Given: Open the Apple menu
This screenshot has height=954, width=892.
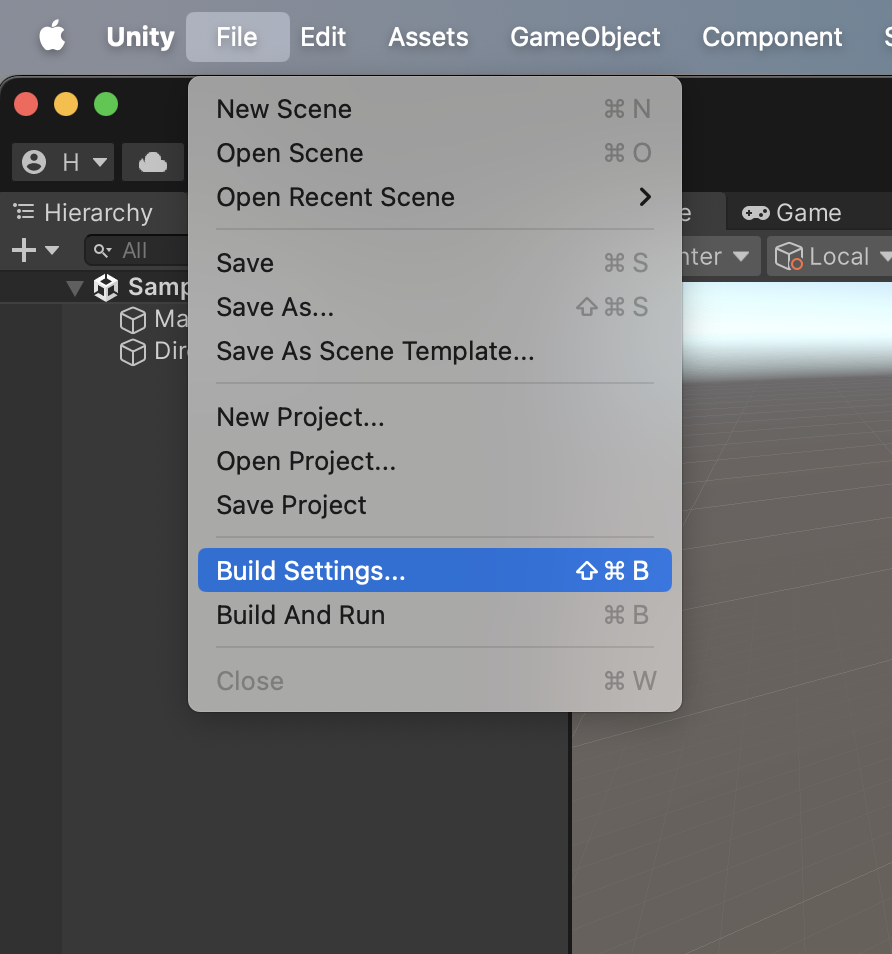Looking at the screenshot, I should [52, 36].
